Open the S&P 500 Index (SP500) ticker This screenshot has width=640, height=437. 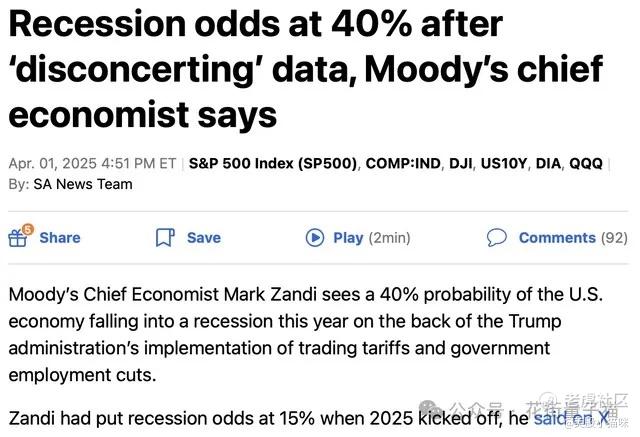click(x=273, y=164)
